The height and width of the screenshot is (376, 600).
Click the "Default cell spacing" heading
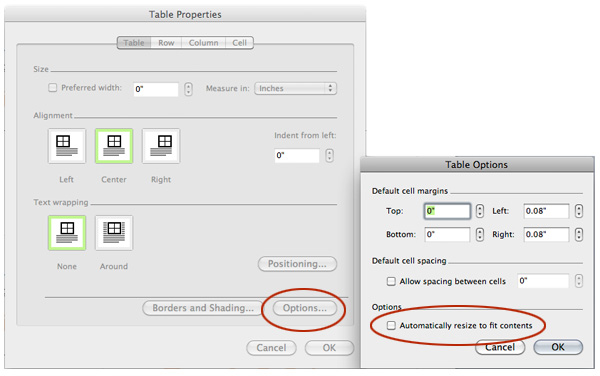[x=409, y=261]
